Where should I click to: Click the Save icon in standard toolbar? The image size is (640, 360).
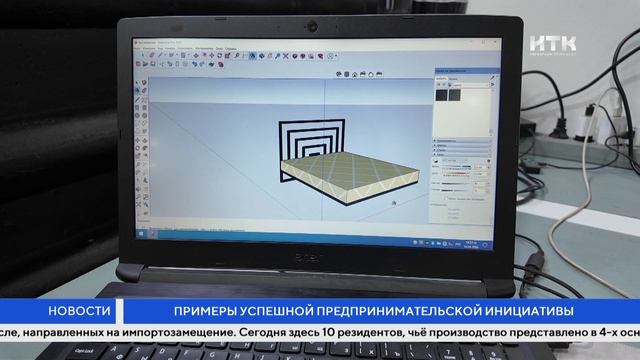click(153, 64)
